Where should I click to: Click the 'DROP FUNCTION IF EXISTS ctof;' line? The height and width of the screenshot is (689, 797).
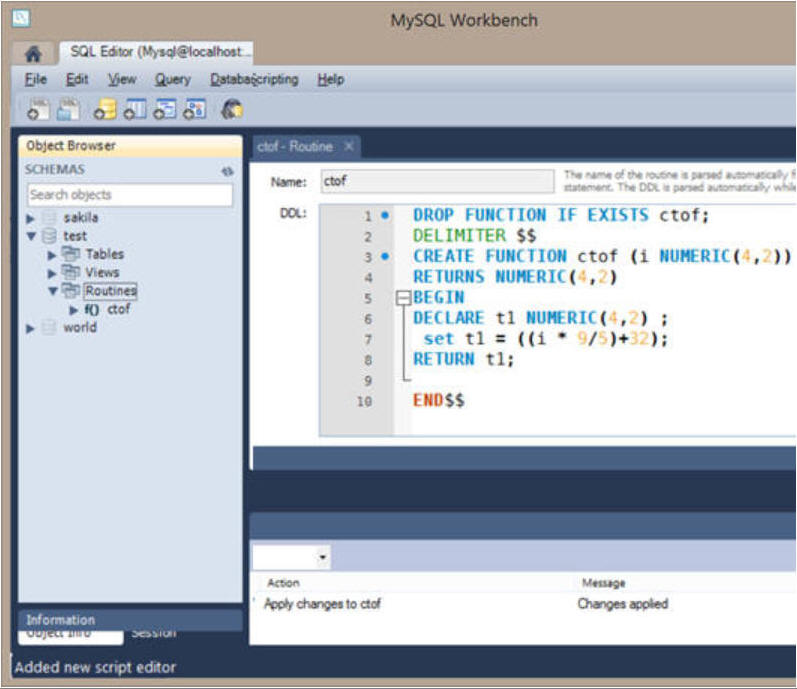[561, 215]
